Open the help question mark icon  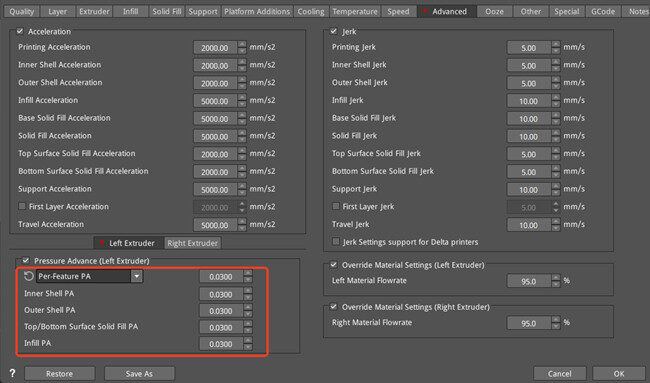click(12, 373)
